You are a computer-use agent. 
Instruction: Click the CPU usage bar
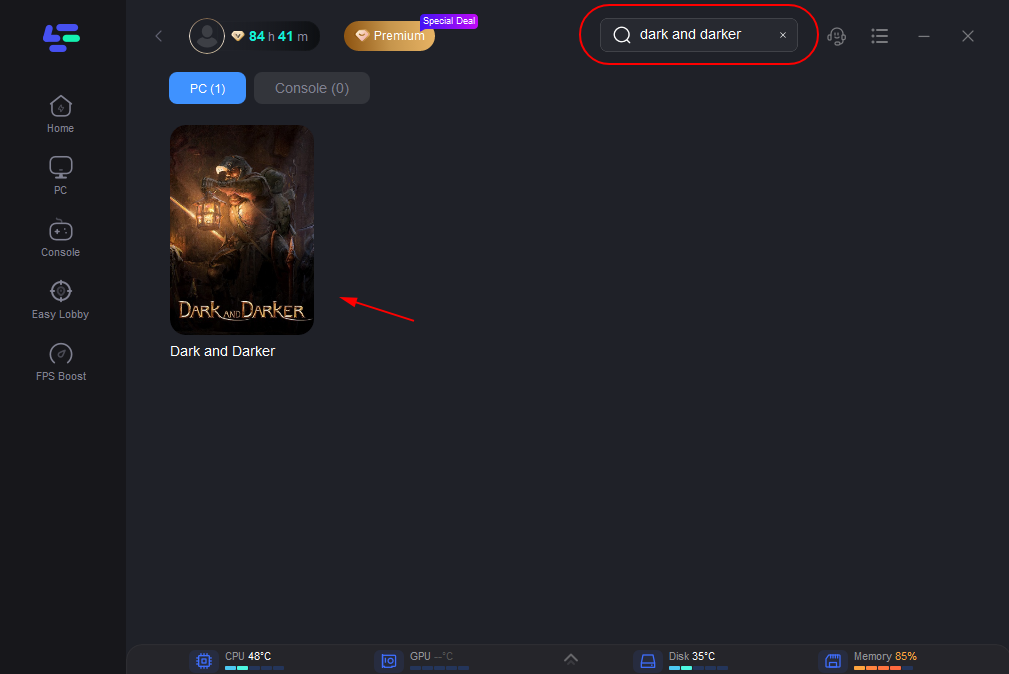coord(254,668)
